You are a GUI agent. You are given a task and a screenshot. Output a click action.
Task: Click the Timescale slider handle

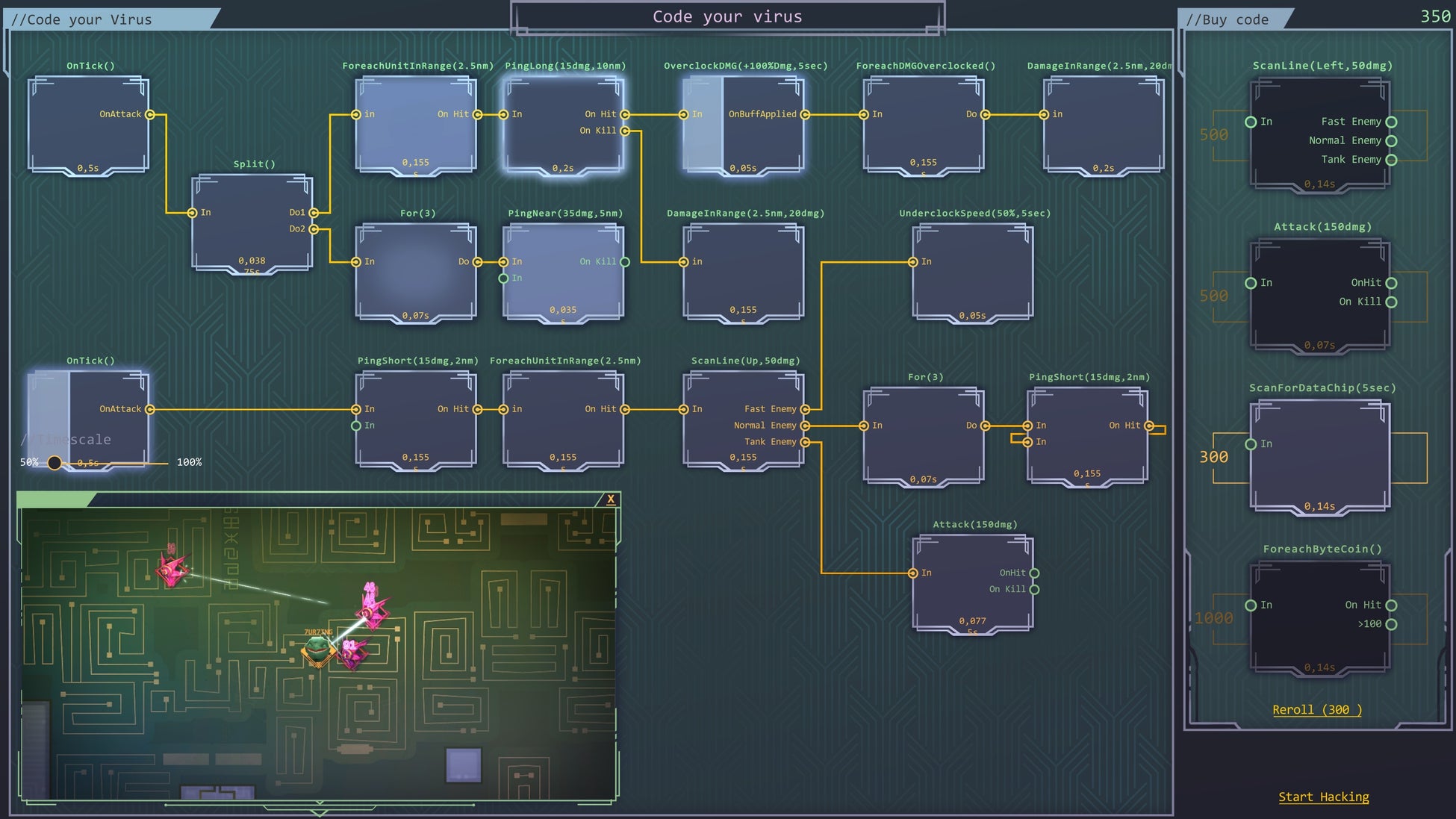coord(55,463)
